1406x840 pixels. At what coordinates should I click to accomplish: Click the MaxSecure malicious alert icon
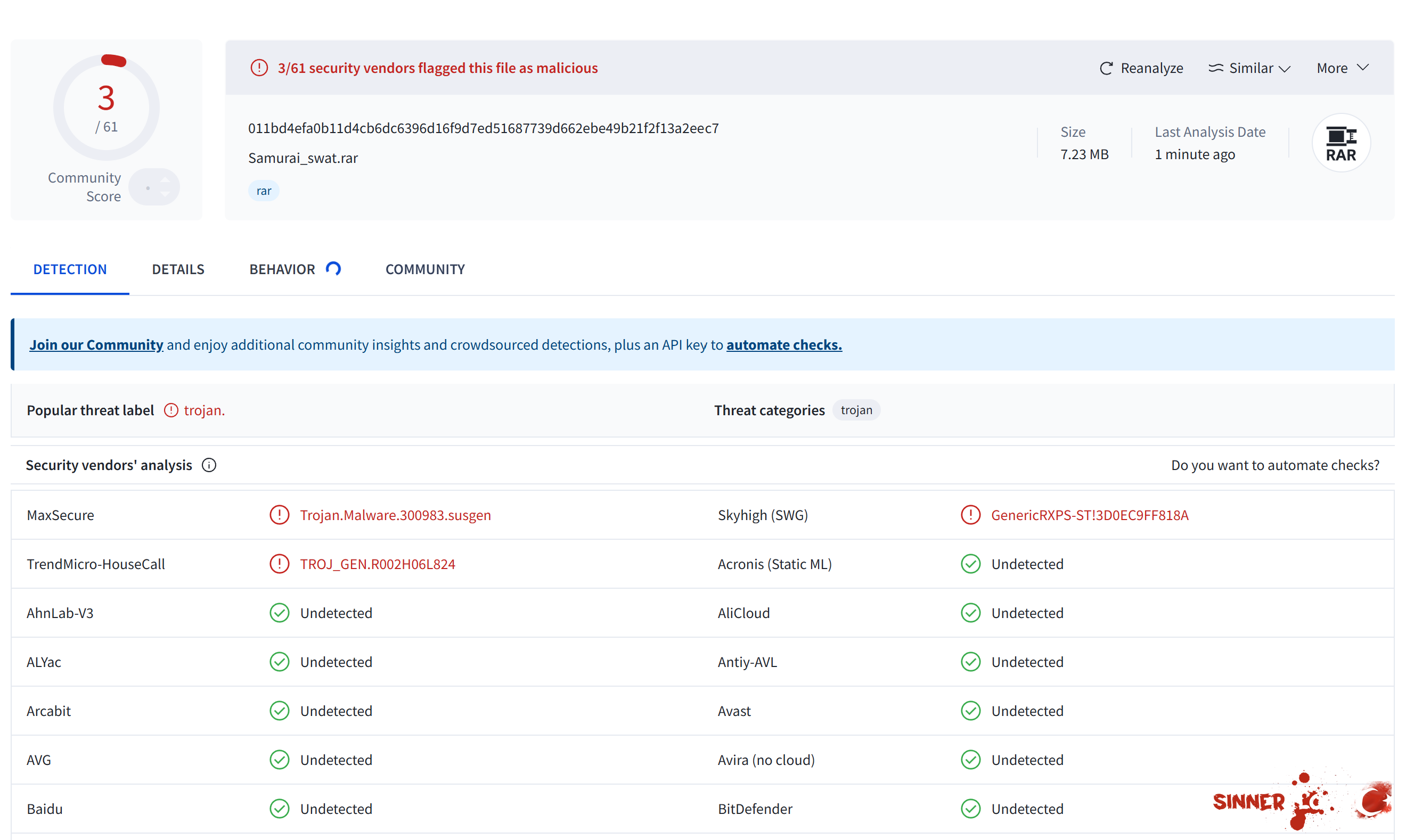point(279,515)
